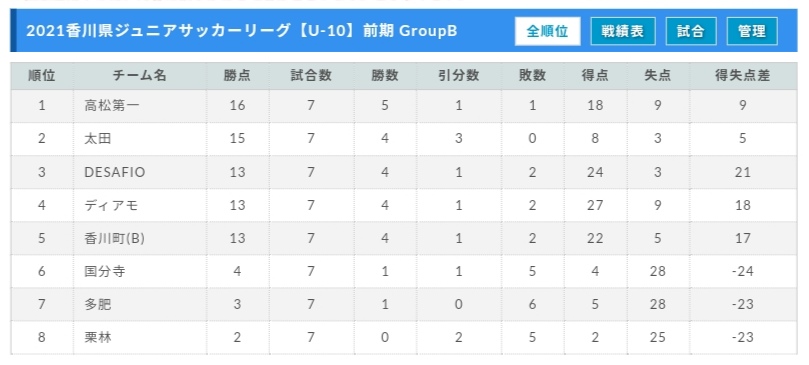Screen dimensions: 809x365
Task: Select the DESAFIO team name
Action: tap(115, 172)
